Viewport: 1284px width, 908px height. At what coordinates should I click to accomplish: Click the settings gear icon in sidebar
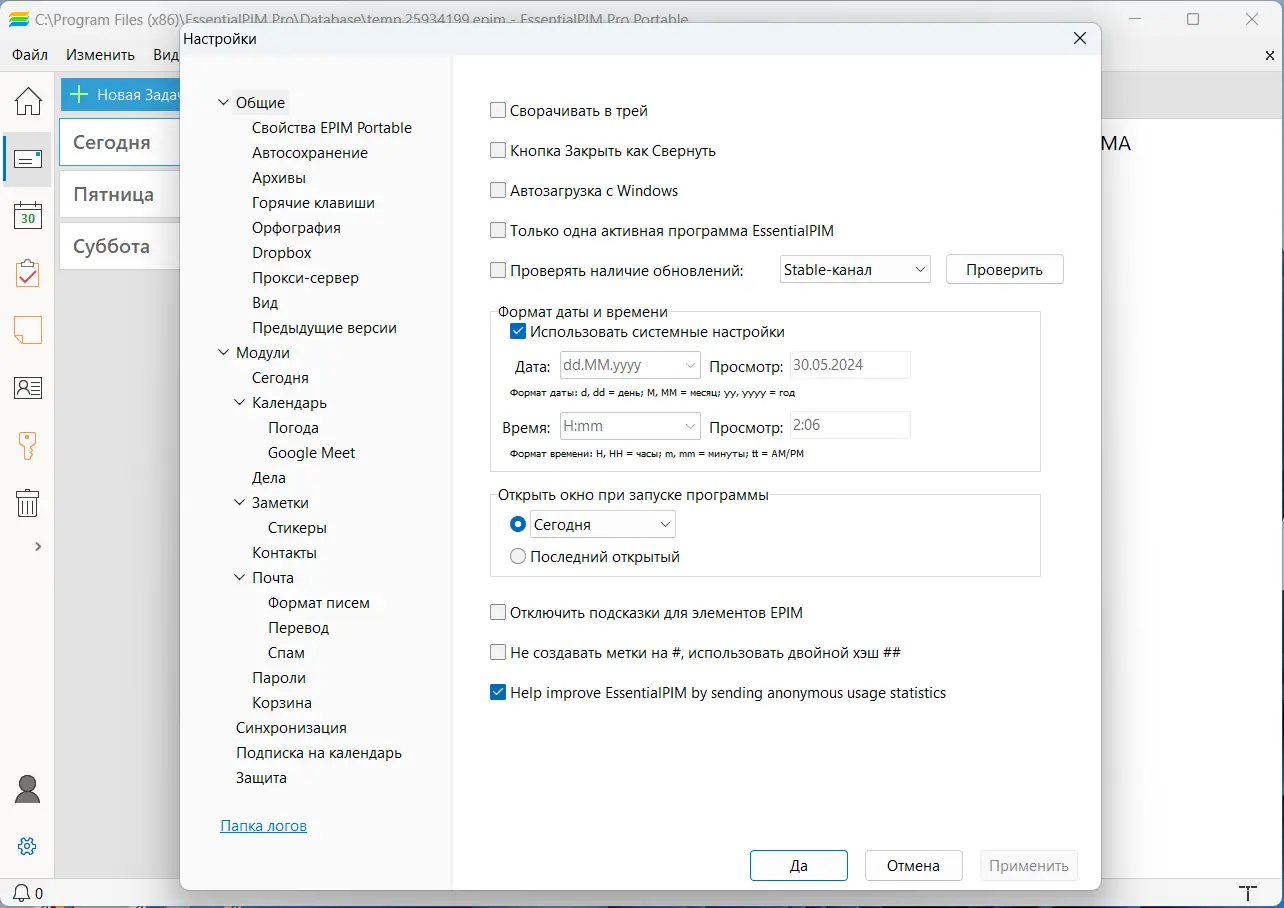pos(28,846)
